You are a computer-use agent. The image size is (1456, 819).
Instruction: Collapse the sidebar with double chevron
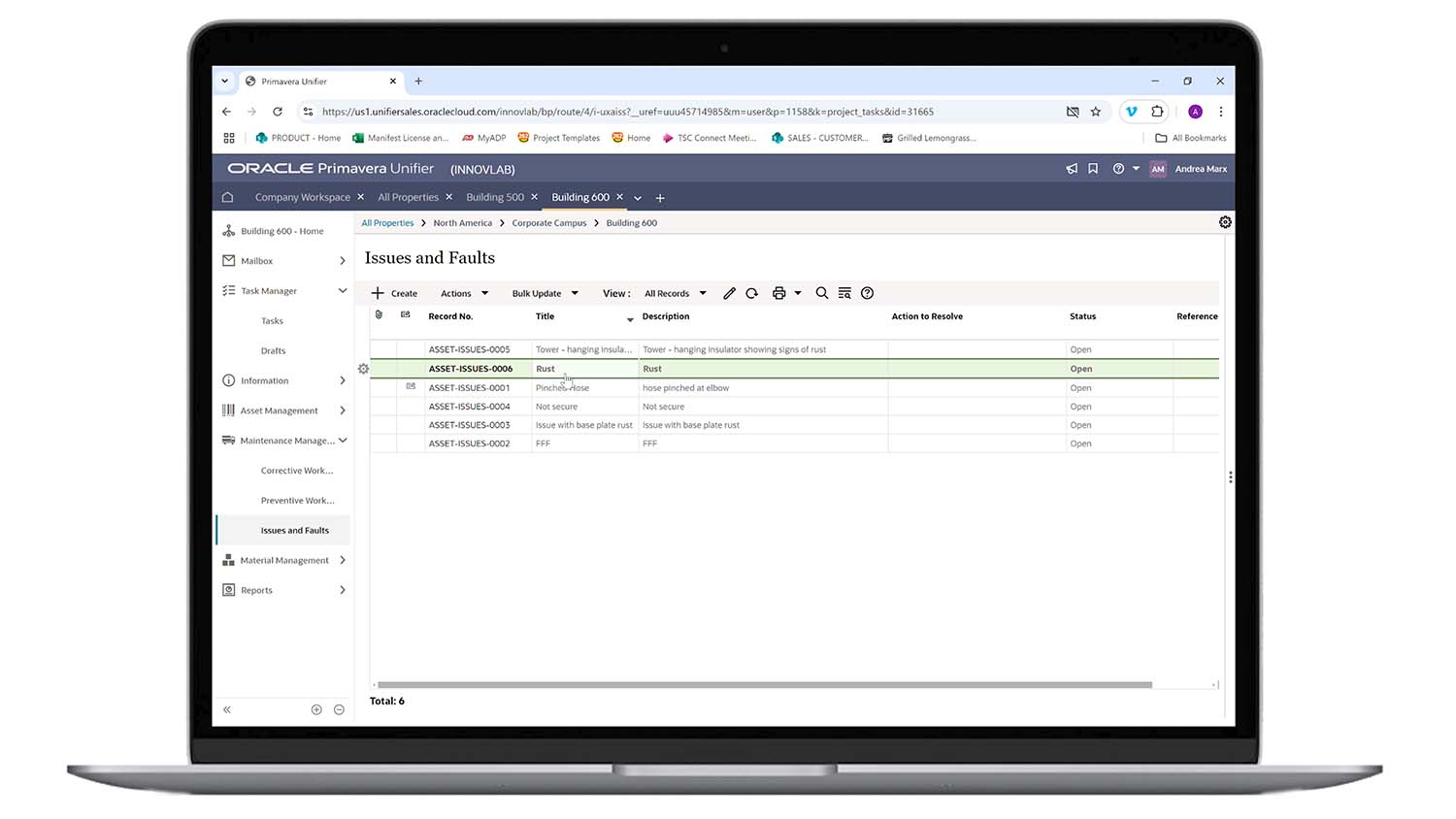point(227,709)
